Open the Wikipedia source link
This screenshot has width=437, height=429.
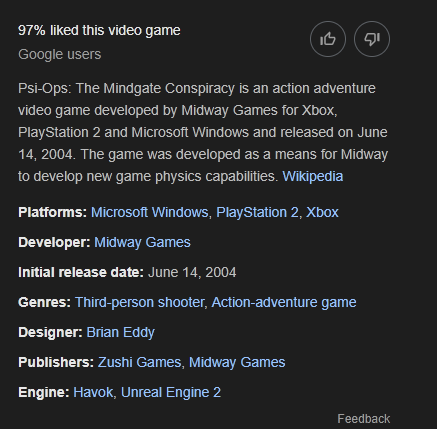313,176
